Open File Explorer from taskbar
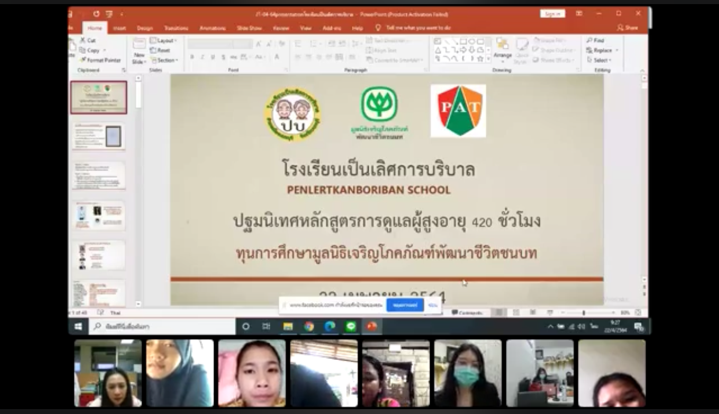The image size is (719, 414). click(288, 326)
